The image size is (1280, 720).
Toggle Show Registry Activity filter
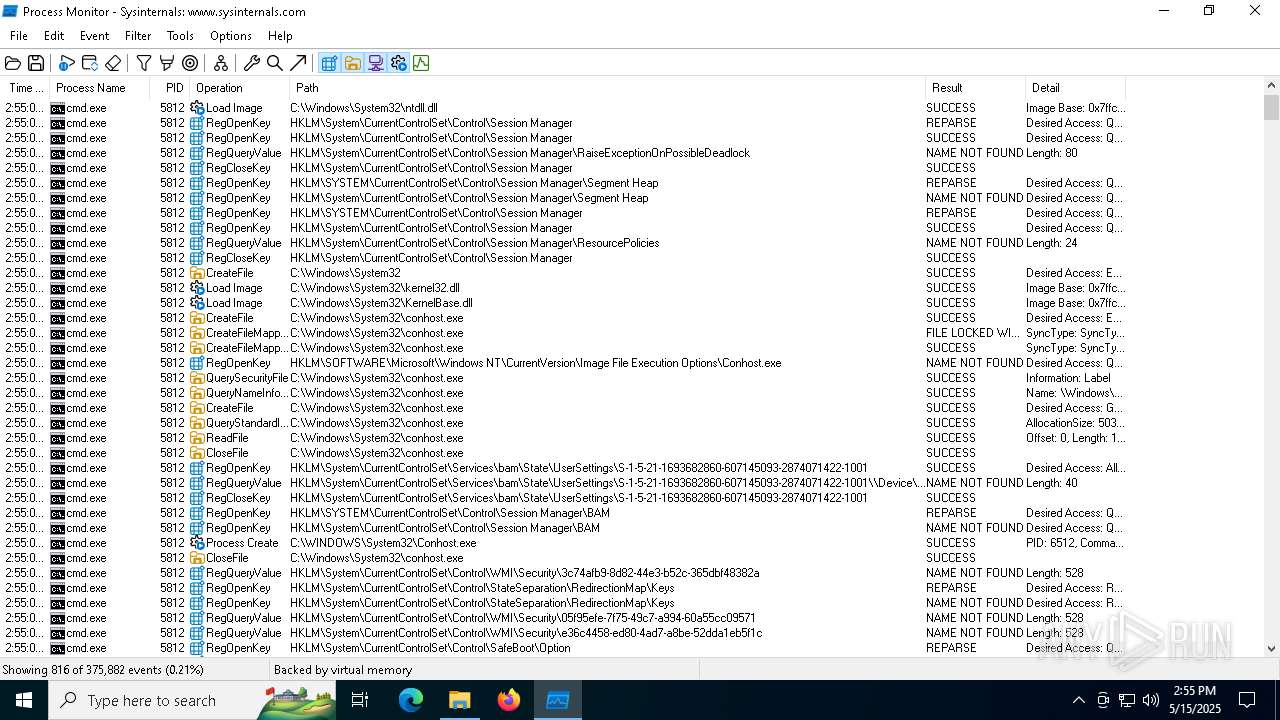click(329, 63)
